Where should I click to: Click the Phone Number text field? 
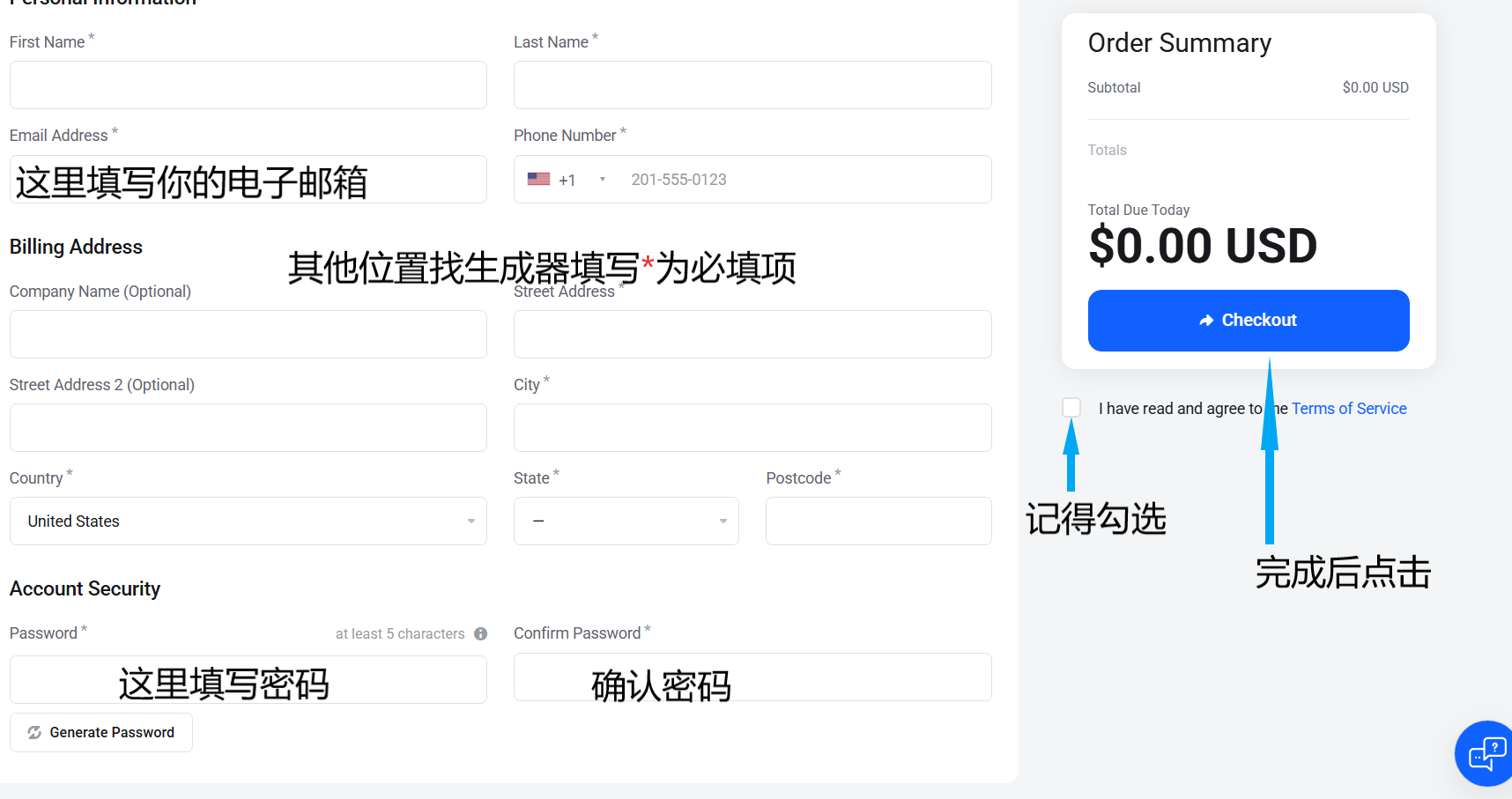coord(802,180)
